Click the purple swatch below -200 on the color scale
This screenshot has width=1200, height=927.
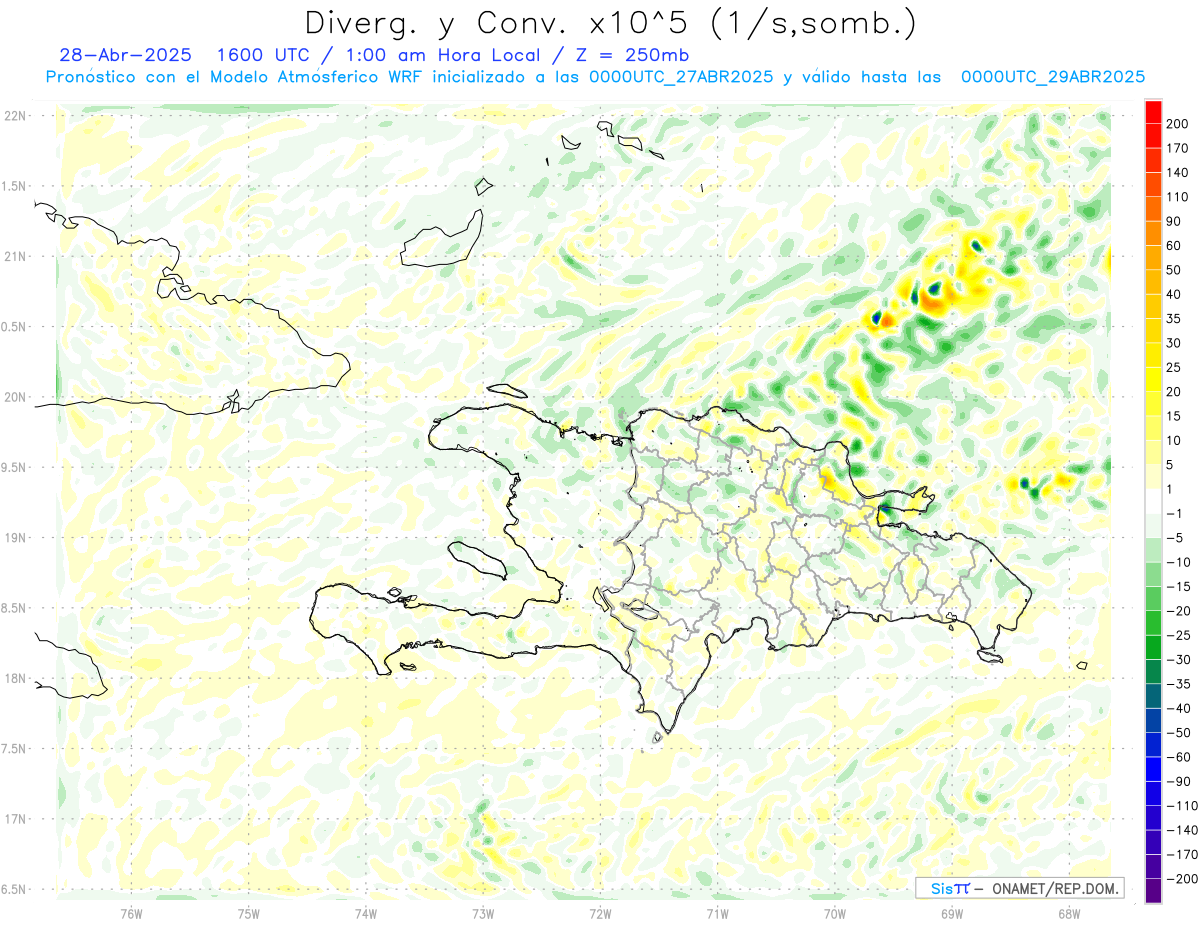tap(1153, 891)
